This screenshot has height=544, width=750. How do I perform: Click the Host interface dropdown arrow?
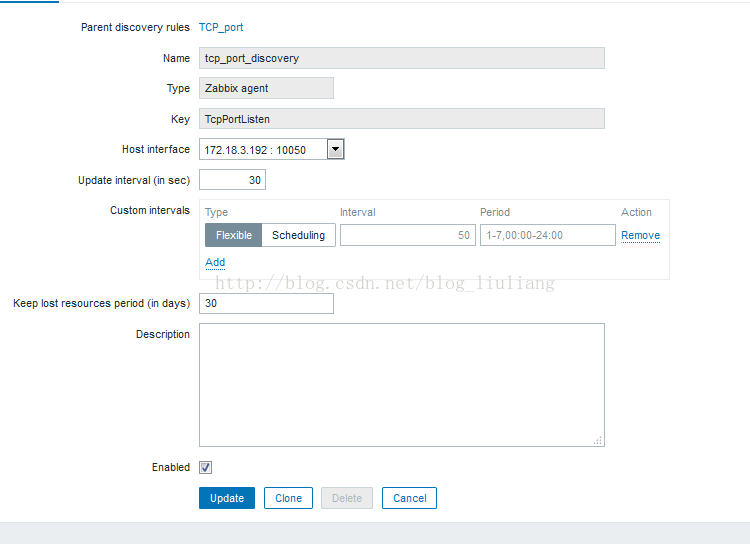336,149
